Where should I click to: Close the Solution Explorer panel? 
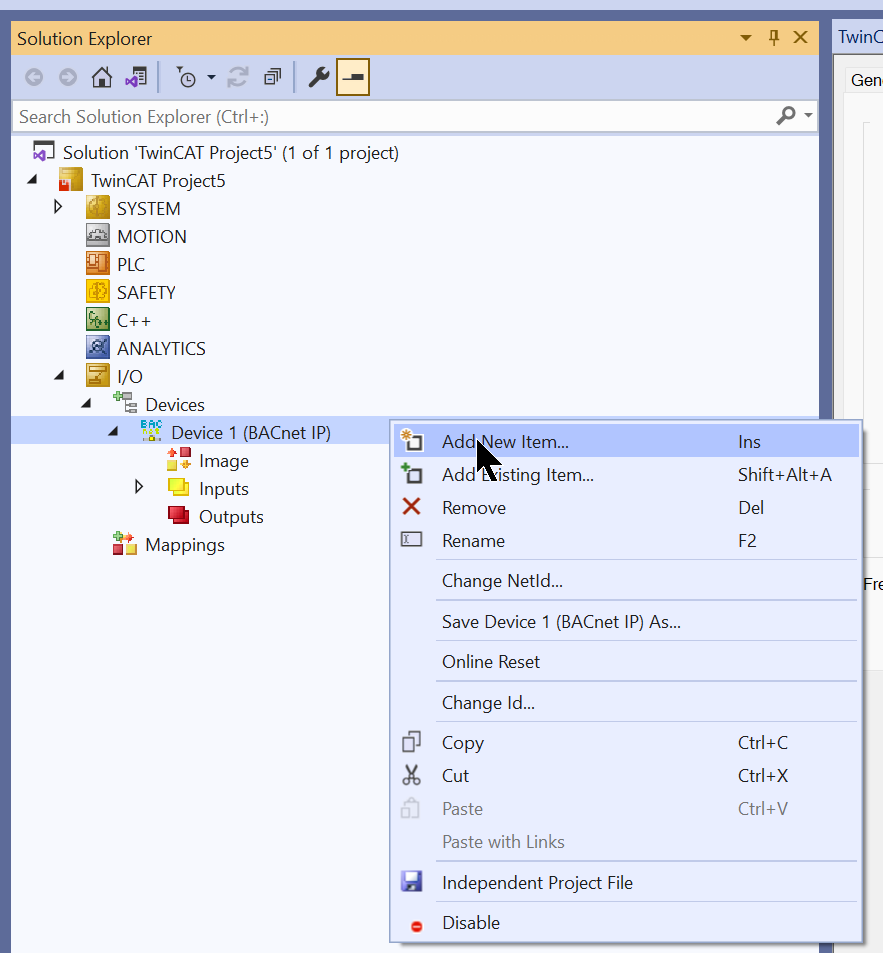[x=800, y=38]
